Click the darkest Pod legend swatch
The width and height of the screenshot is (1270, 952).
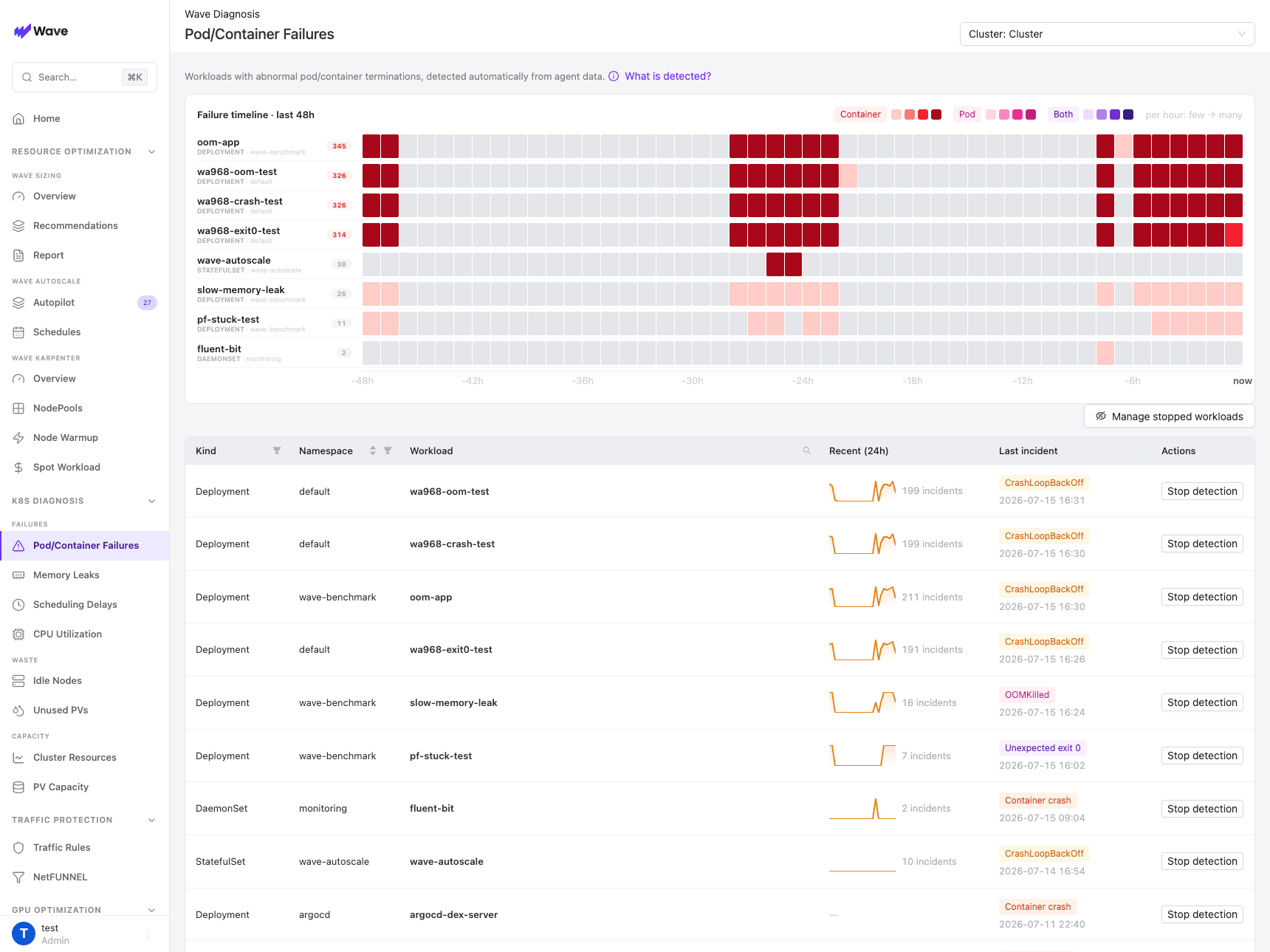(1031, 114)
